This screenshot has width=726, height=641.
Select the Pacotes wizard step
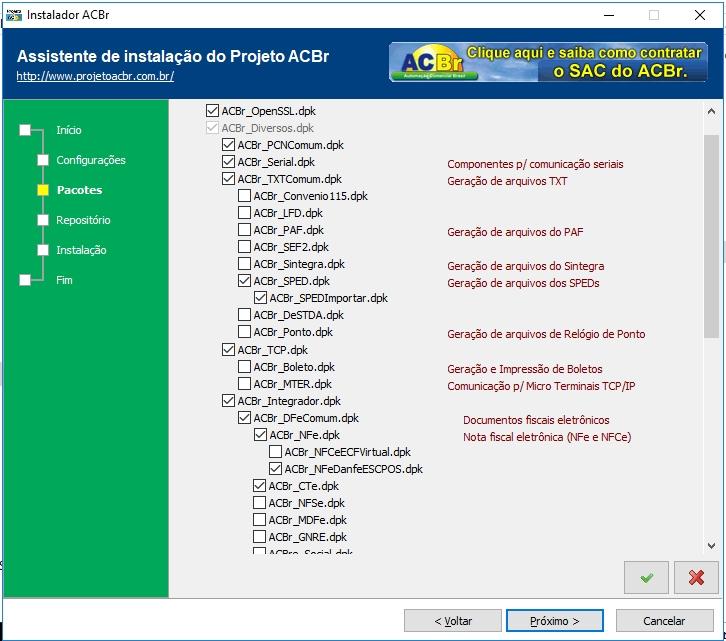click(x=79, y=190)
